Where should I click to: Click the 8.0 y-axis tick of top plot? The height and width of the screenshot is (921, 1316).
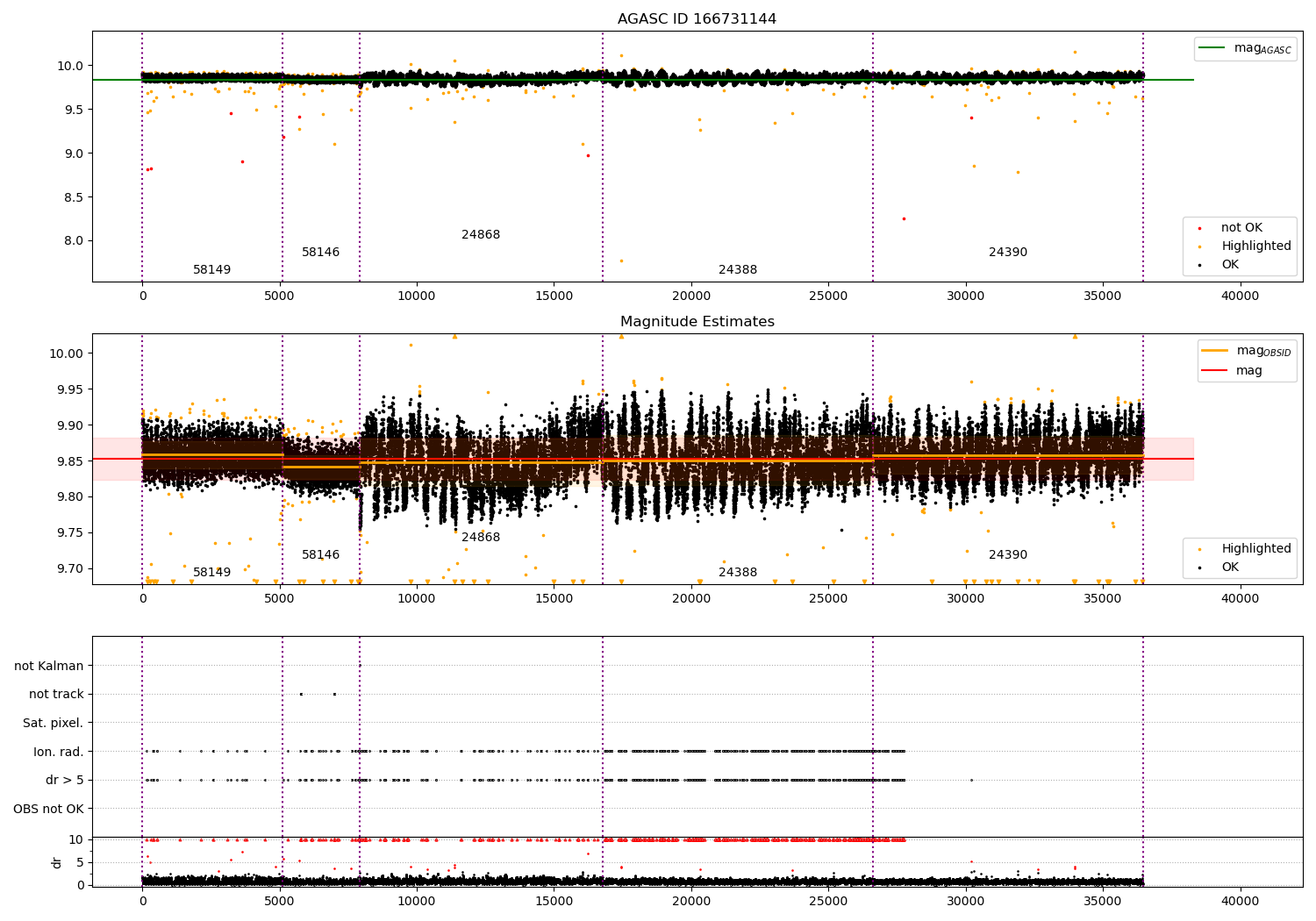(x=75, y=241)
